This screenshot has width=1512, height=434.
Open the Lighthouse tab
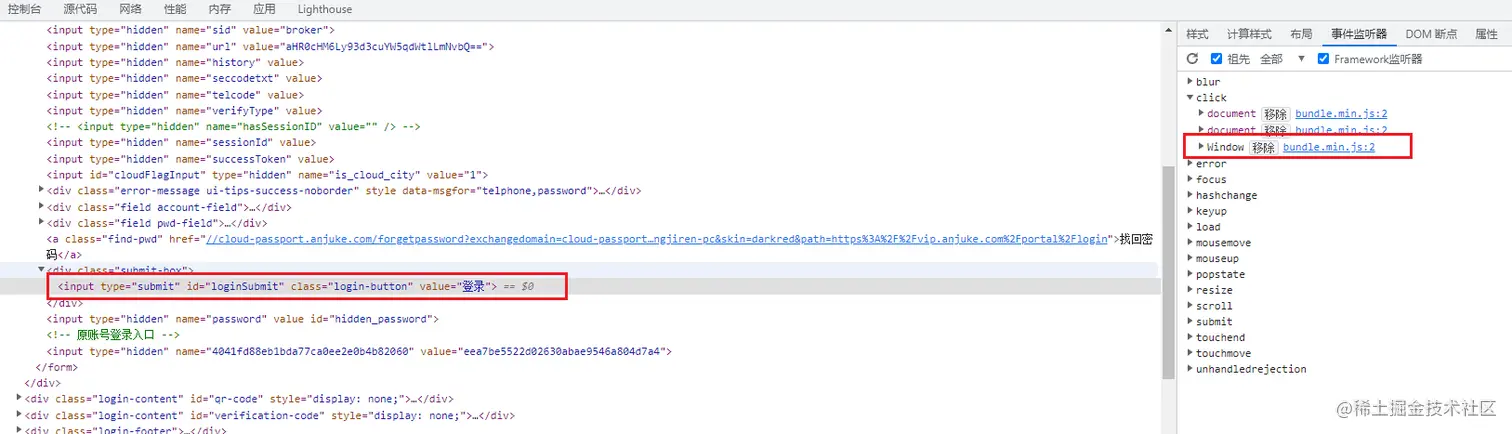[x=325, y=9]
